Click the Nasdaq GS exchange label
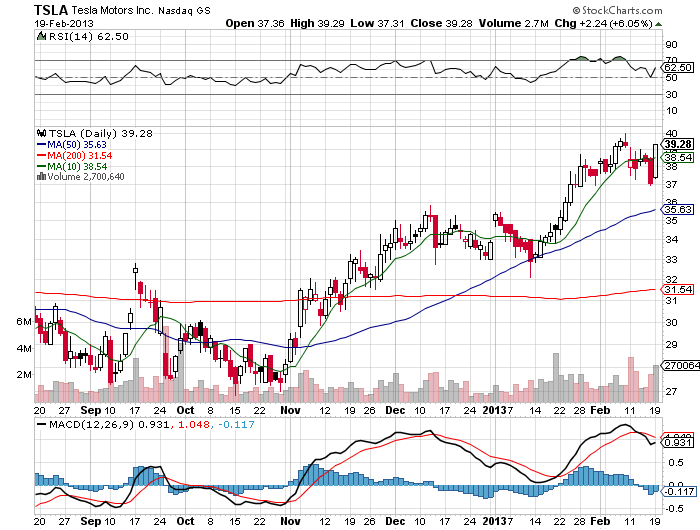This screenshot has width=700, height=530. pos(184,10)
